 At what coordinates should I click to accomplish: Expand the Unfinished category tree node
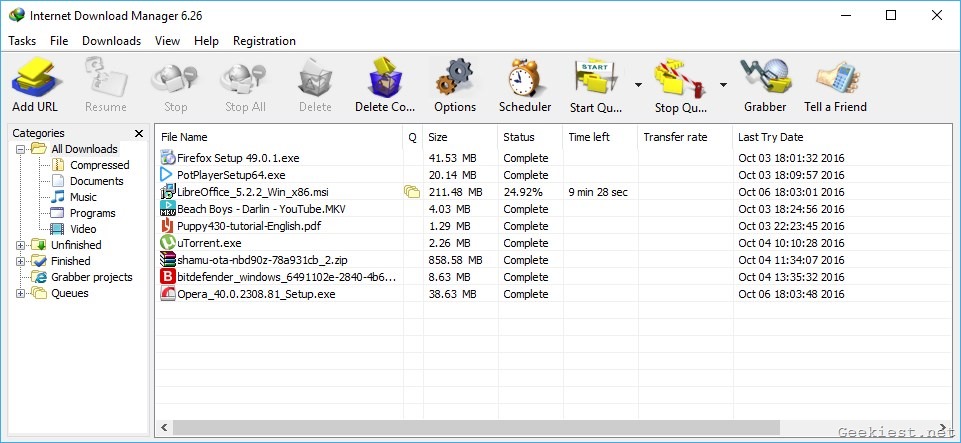21,245
